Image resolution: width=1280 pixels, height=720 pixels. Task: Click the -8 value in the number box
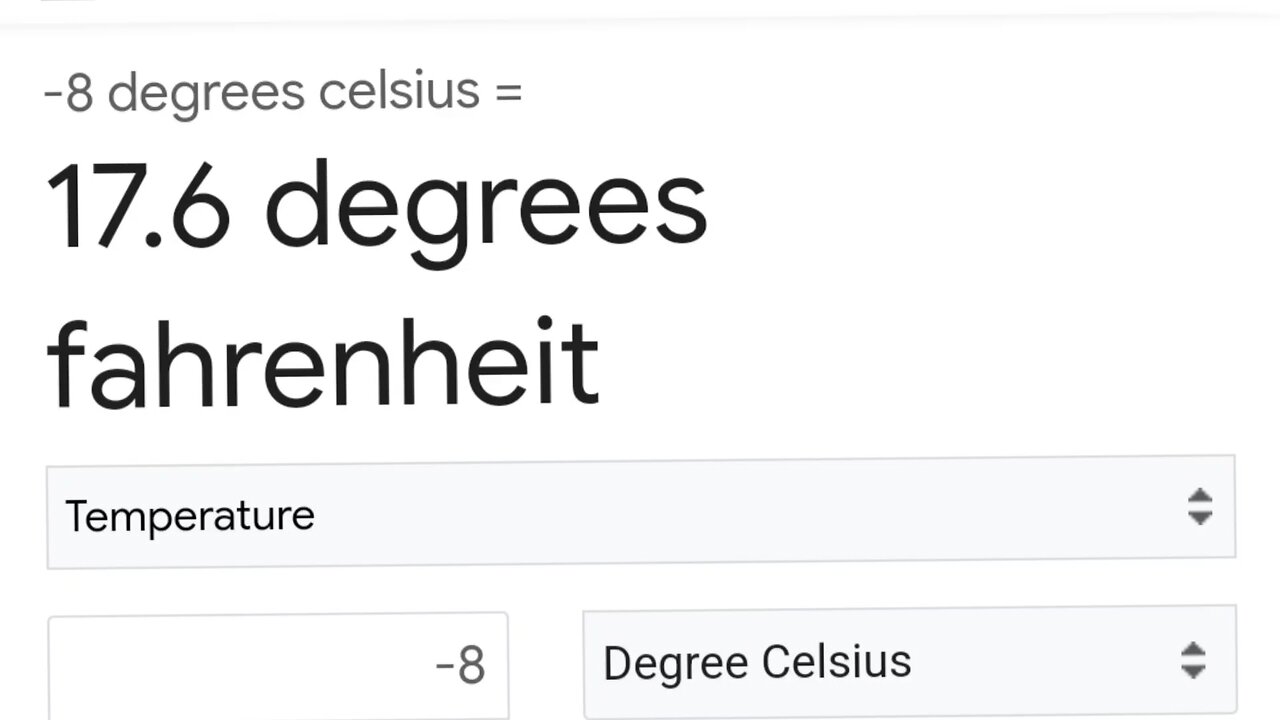pyautogui.click(x=460, y=666)
